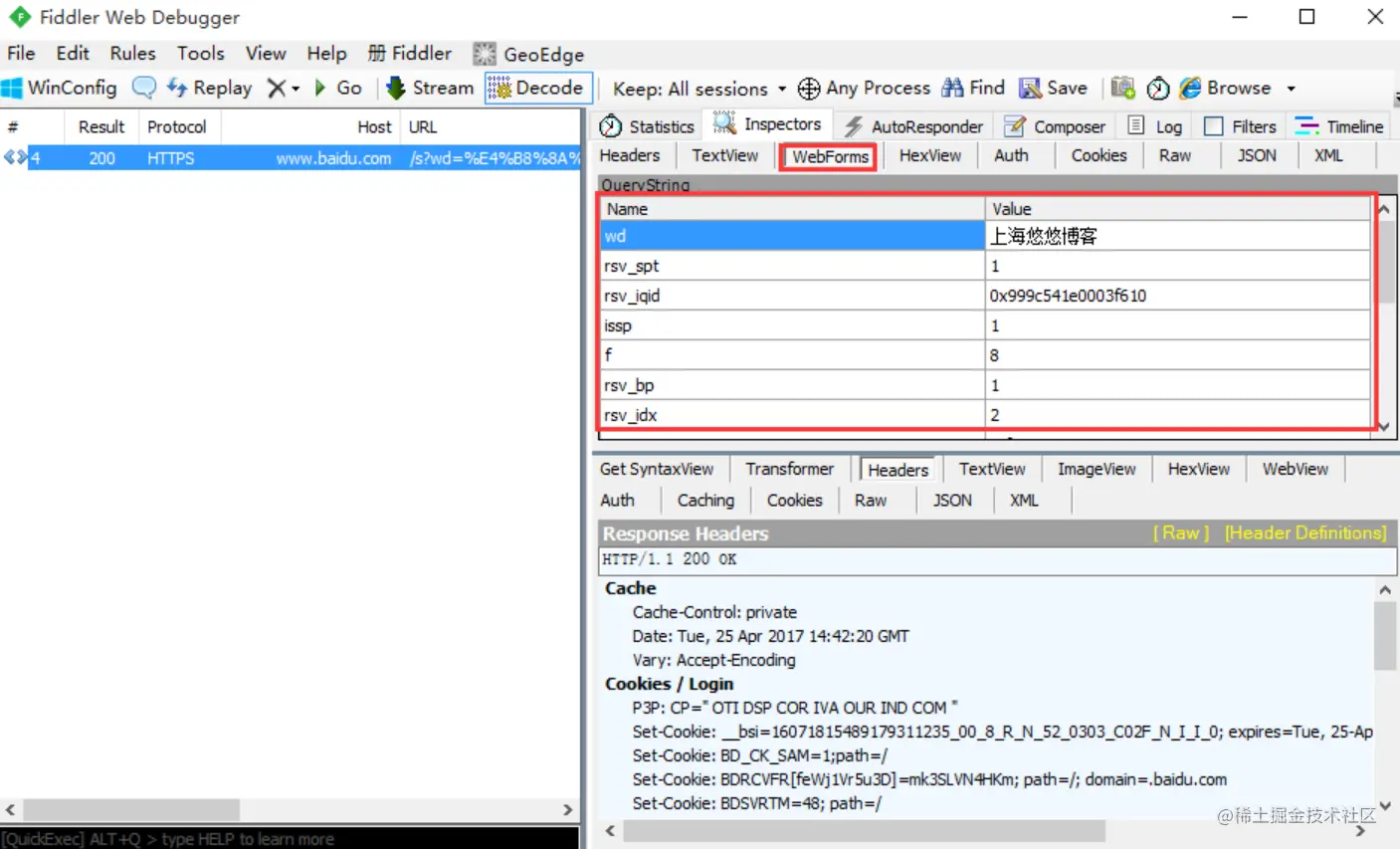Select the wd query parameter row
Viewport: 1400px width, 849px height.
pyautogui.click(x=985, y=236)
